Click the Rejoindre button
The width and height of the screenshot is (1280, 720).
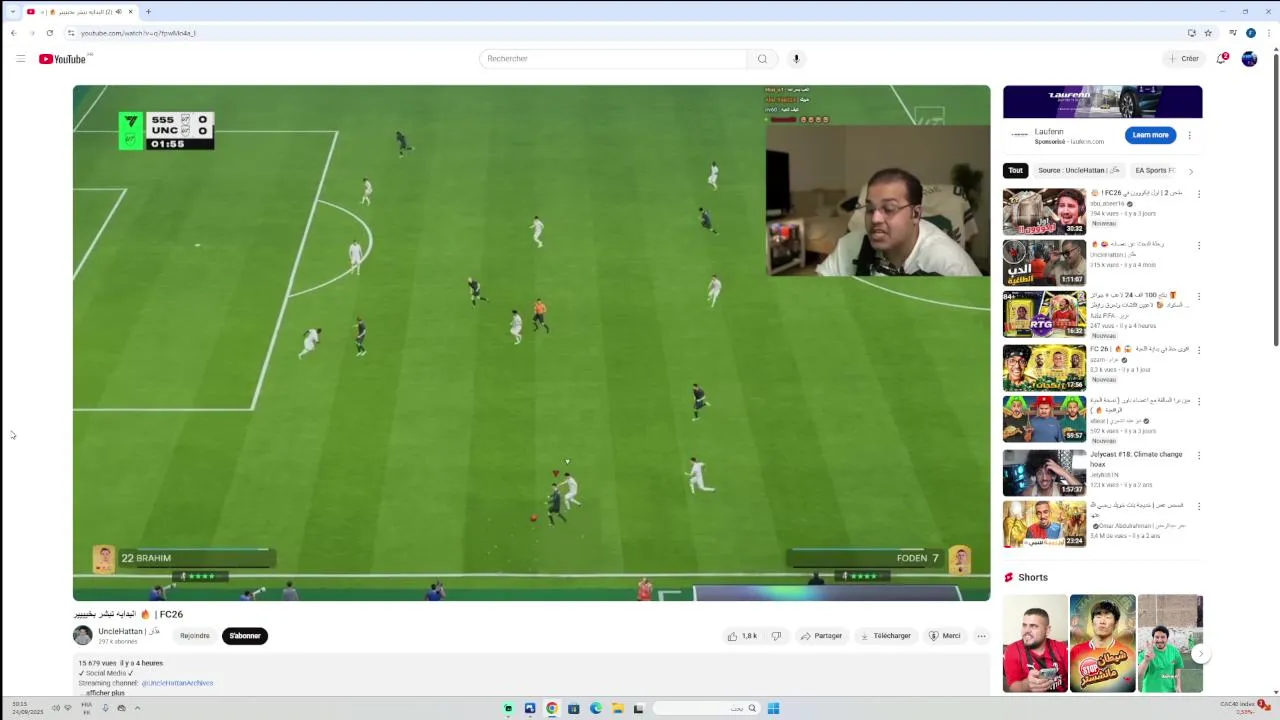click(195, 636)
